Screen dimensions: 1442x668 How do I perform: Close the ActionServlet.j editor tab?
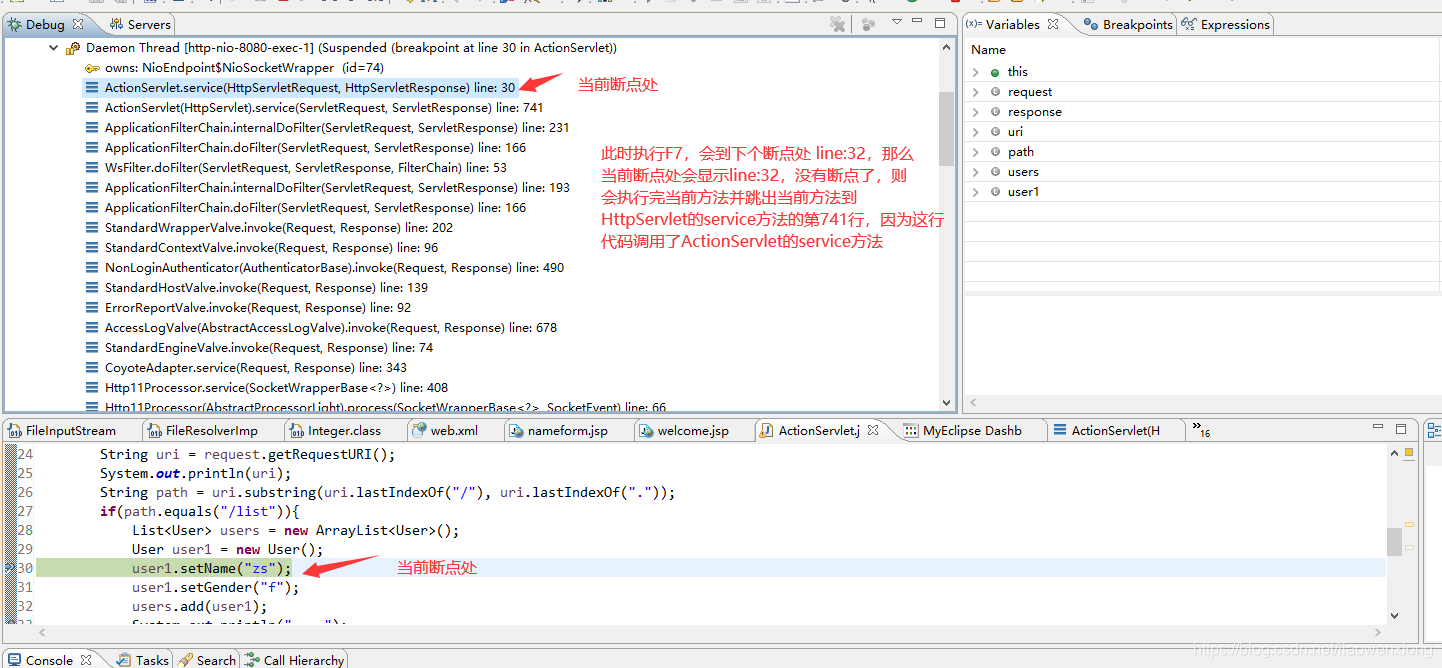point(873,430)
